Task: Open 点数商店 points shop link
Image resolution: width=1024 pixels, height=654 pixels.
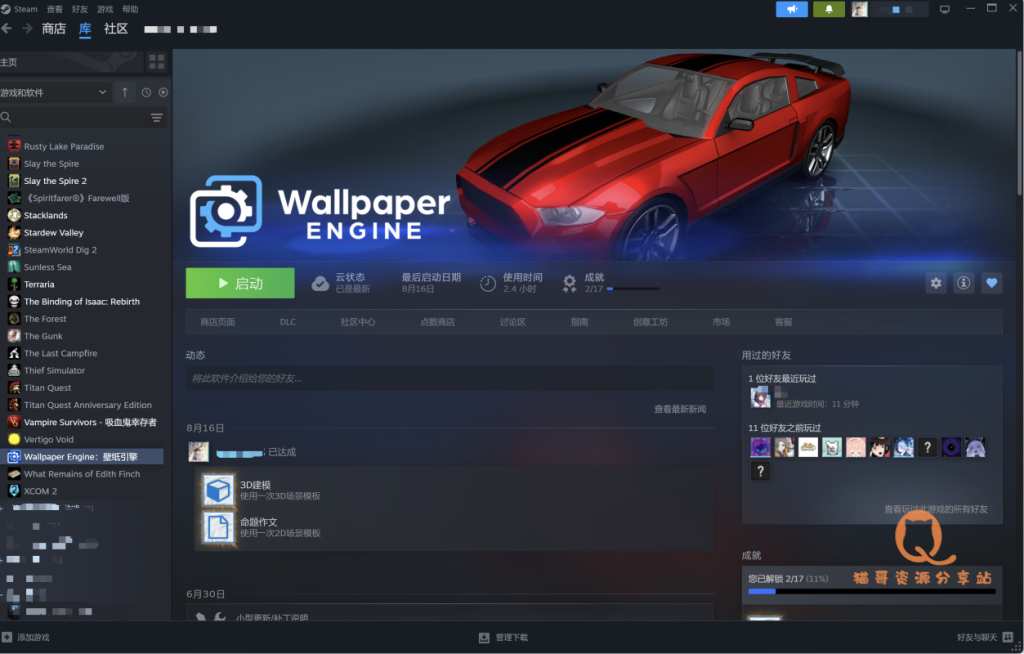Action: (438, 322)
